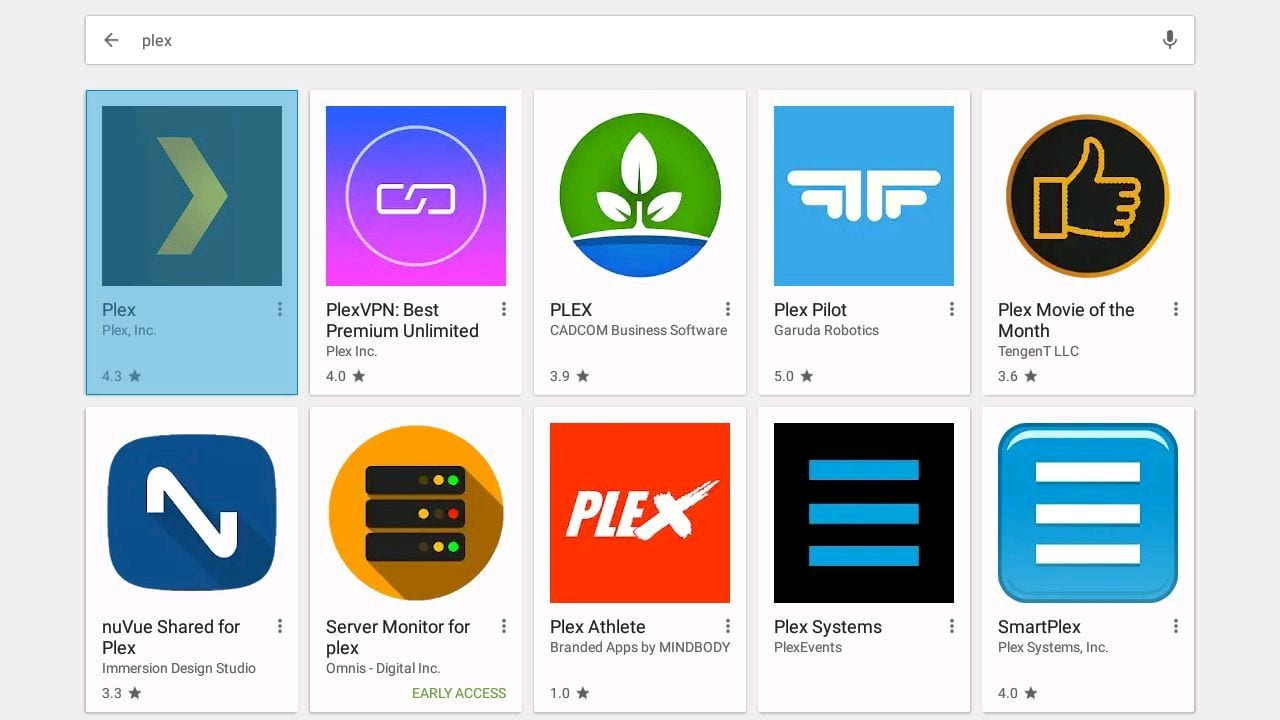Click the 3.3 rating on nuVue Shared
This screenshot has width=1280, height=720.
121,693
